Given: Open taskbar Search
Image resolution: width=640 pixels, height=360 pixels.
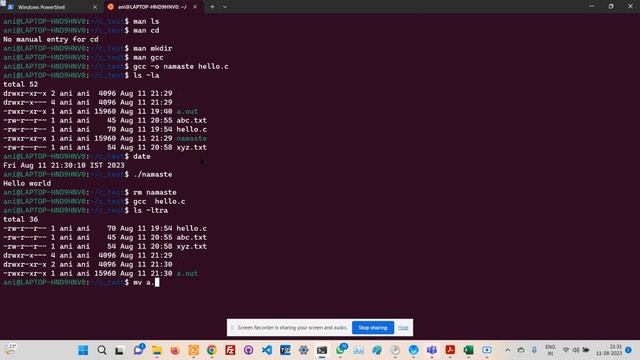Looking at the screenshot, I should tap(102, 350).
